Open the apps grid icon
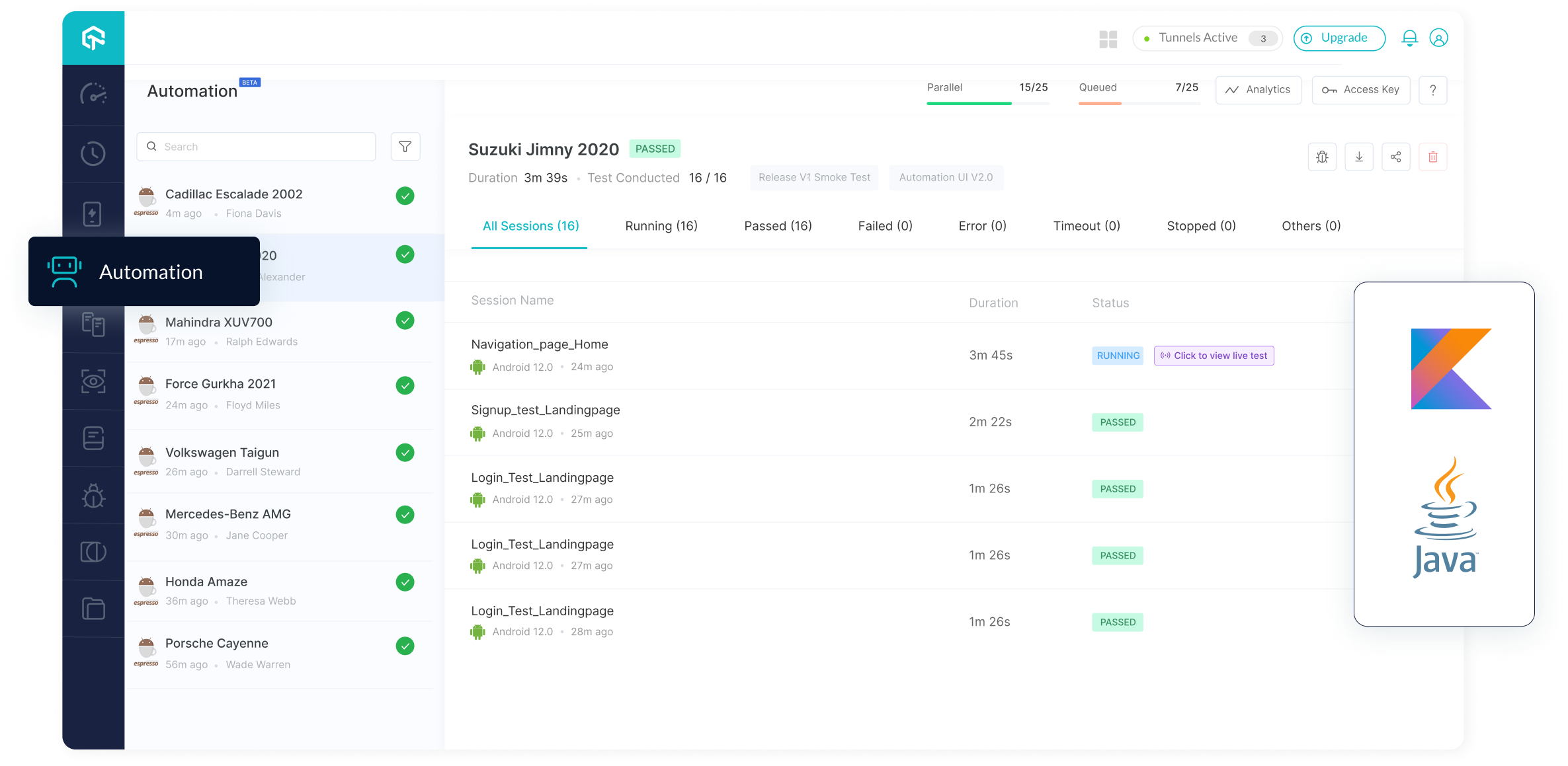 pos(1108,39)
